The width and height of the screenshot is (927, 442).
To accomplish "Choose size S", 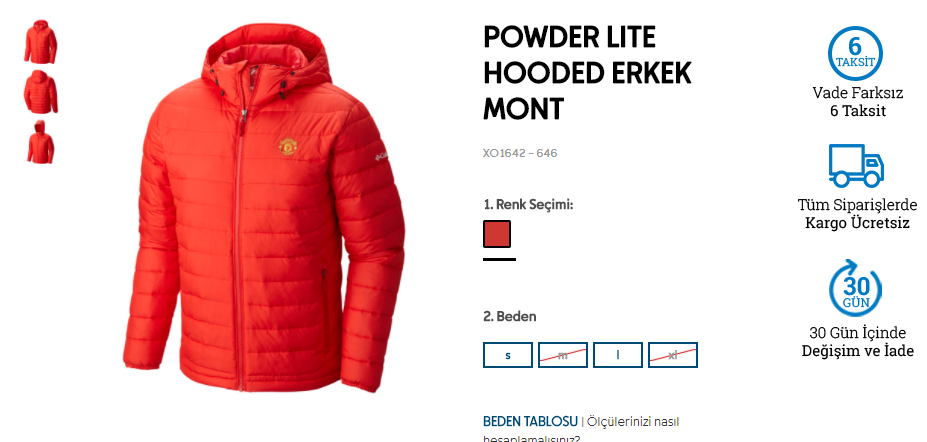I will [x=508, y=355].
